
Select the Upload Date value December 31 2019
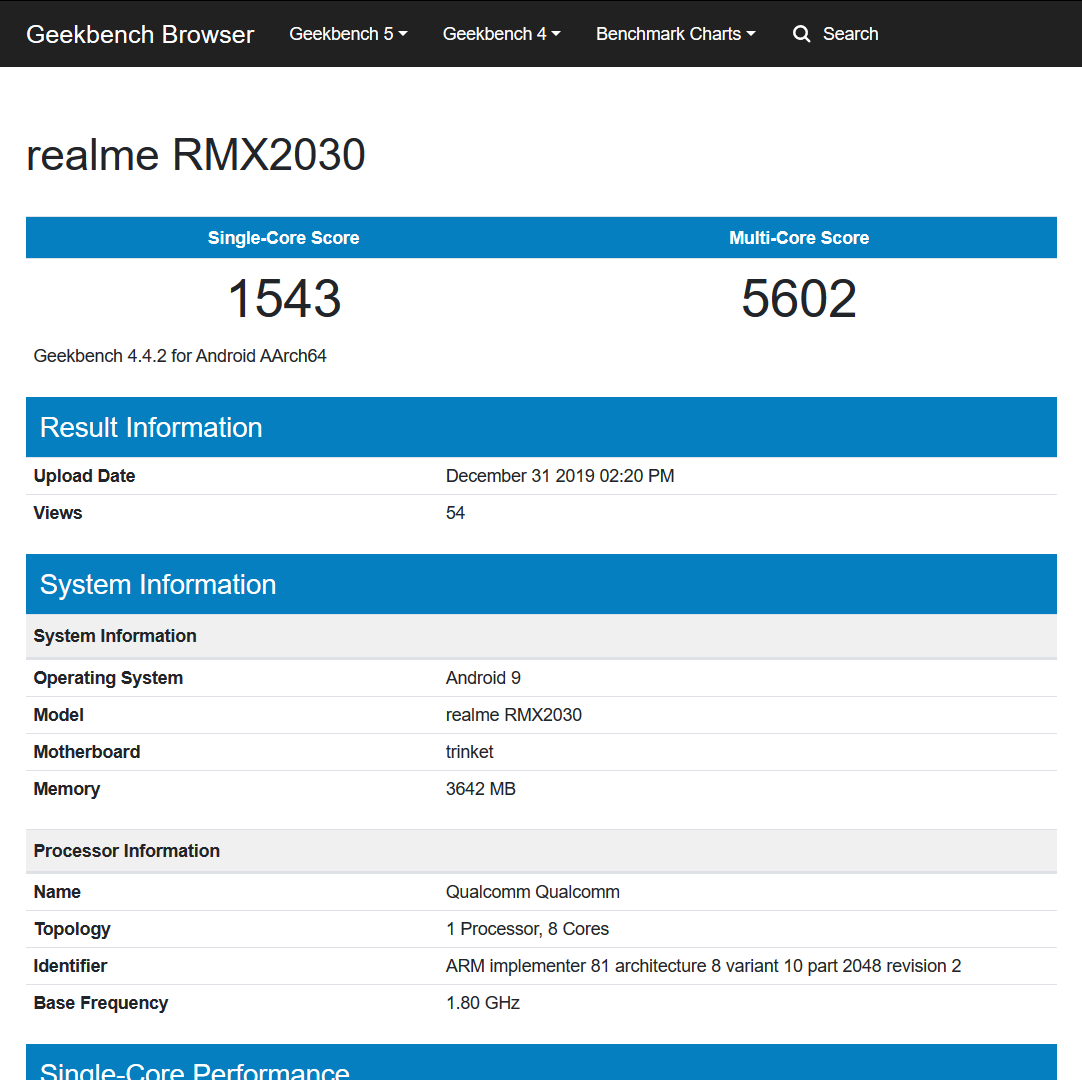point(560,476)
